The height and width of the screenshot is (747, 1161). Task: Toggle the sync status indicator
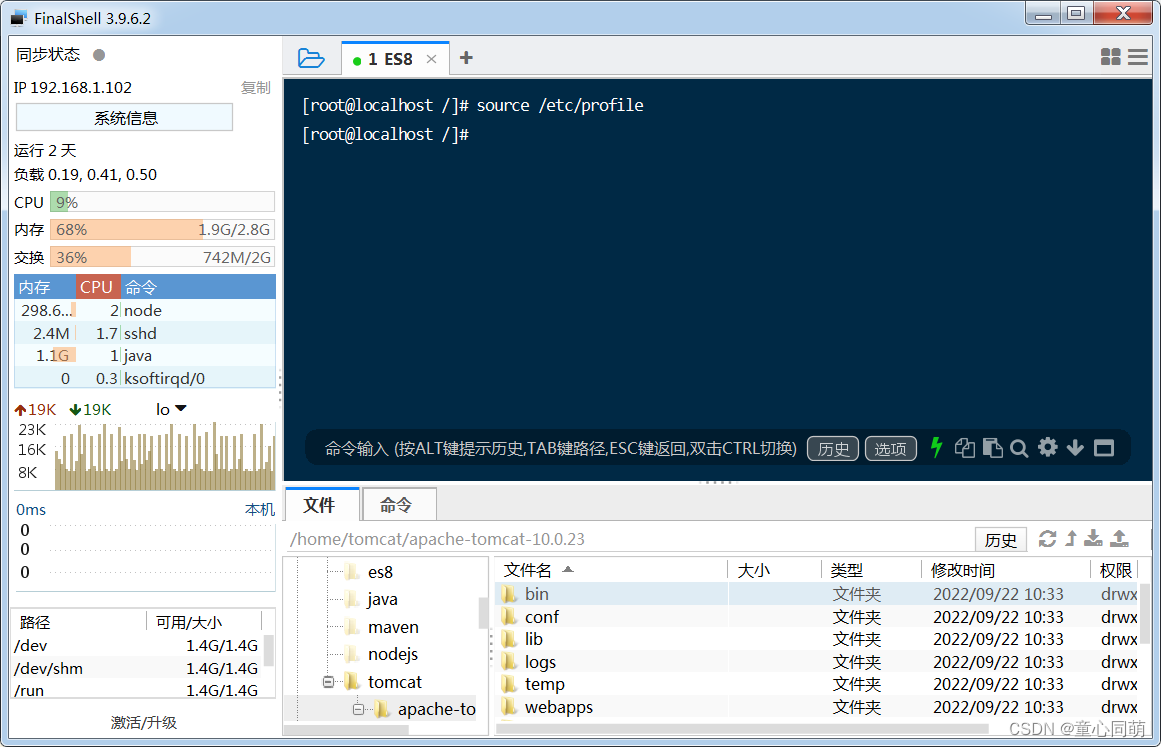click(x=99, y=55)
